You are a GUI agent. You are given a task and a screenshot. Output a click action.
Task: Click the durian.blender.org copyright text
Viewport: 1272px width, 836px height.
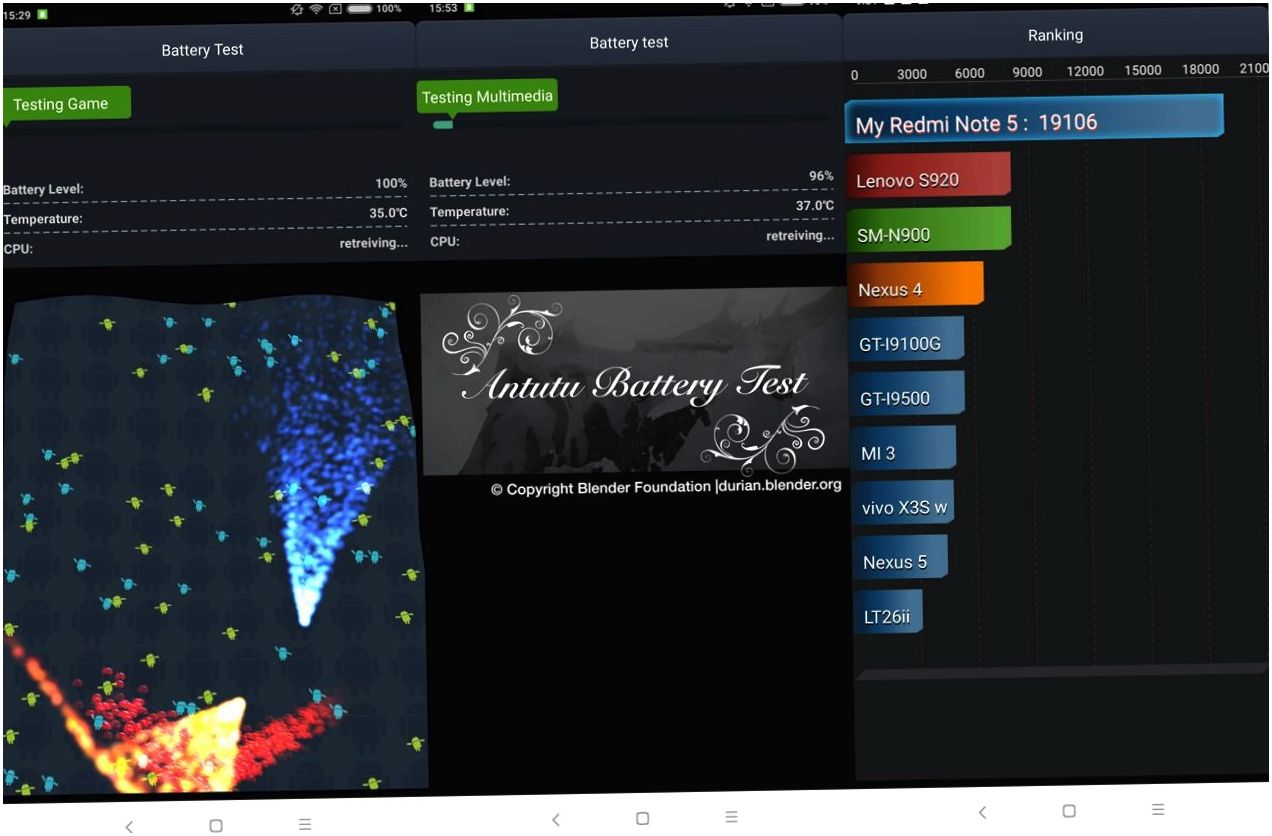[666, 487]
